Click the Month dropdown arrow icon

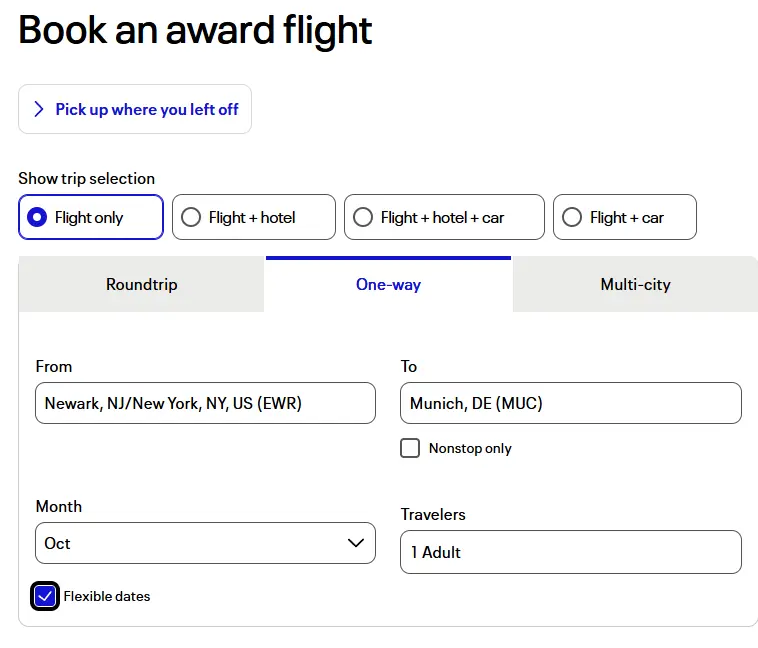coord(355,543)
